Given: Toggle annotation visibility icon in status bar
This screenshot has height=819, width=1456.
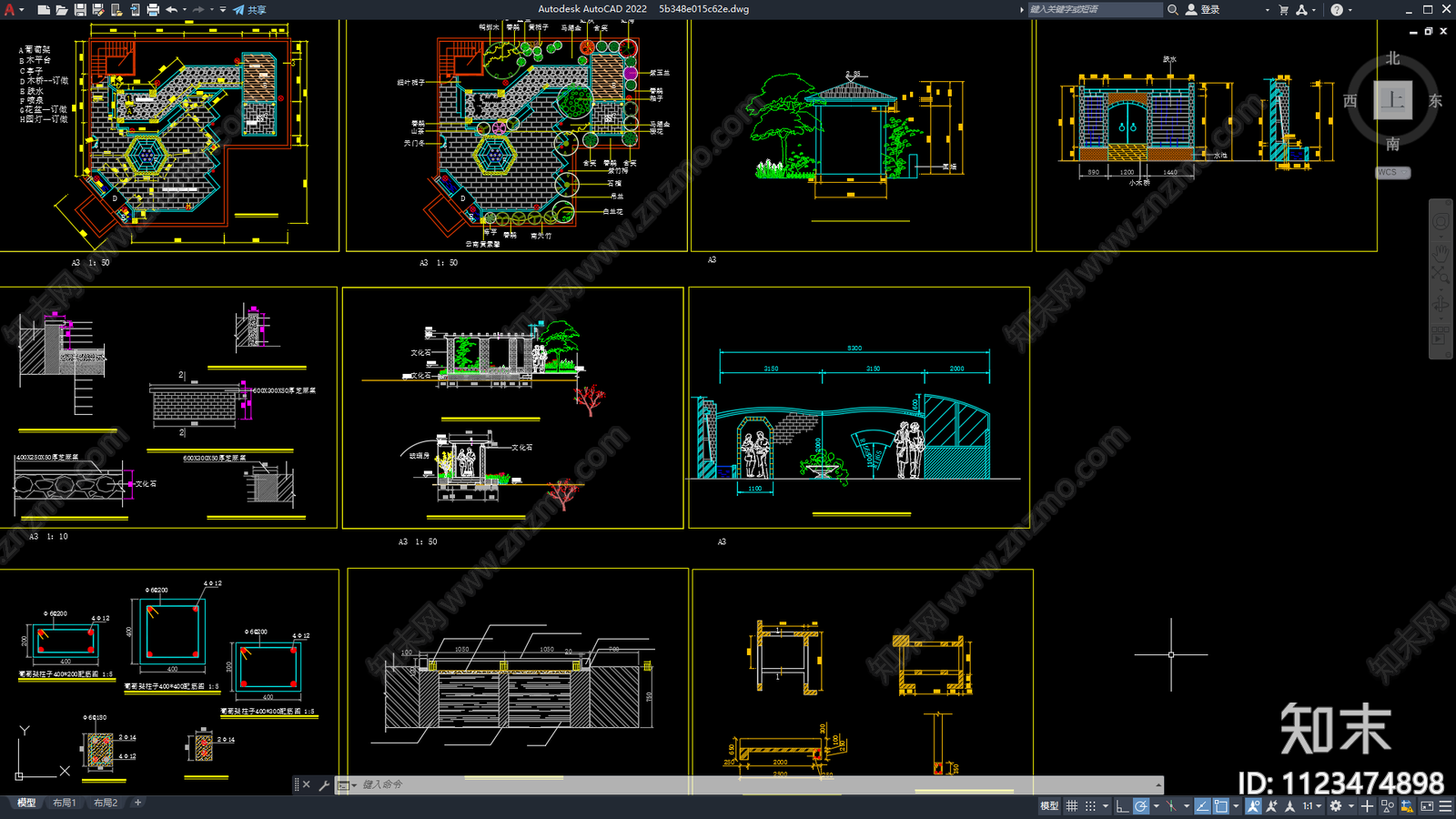Looking at the screenshot, I should pos(1254,806).
